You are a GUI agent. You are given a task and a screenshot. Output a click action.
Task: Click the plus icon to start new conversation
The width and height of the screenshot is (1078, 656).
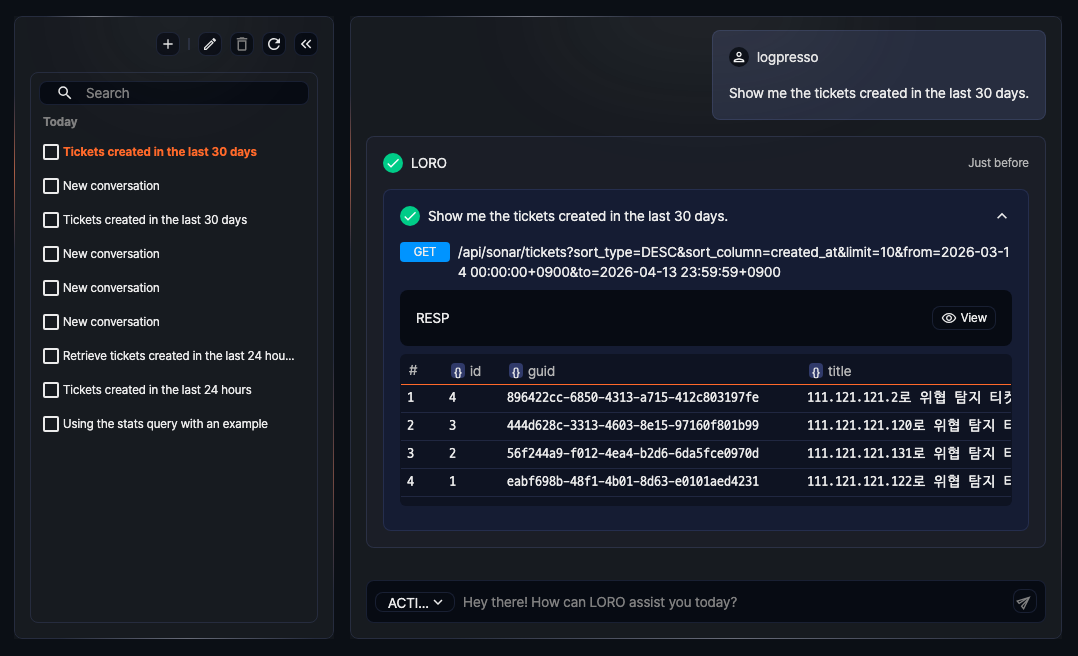tap(168, 44)
